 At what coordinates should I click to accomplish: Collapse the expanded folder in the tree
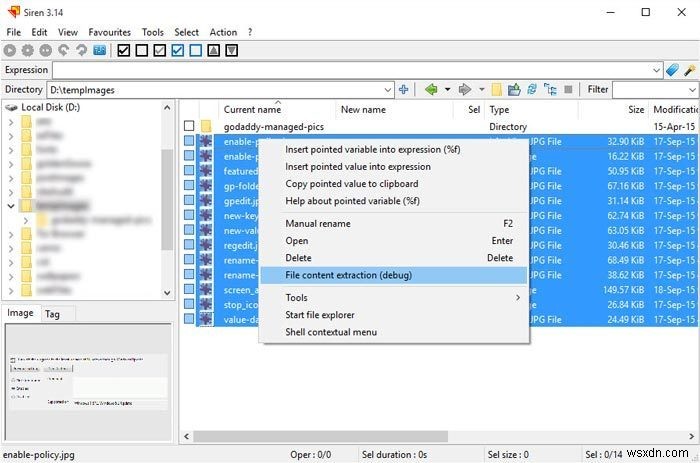11,206
